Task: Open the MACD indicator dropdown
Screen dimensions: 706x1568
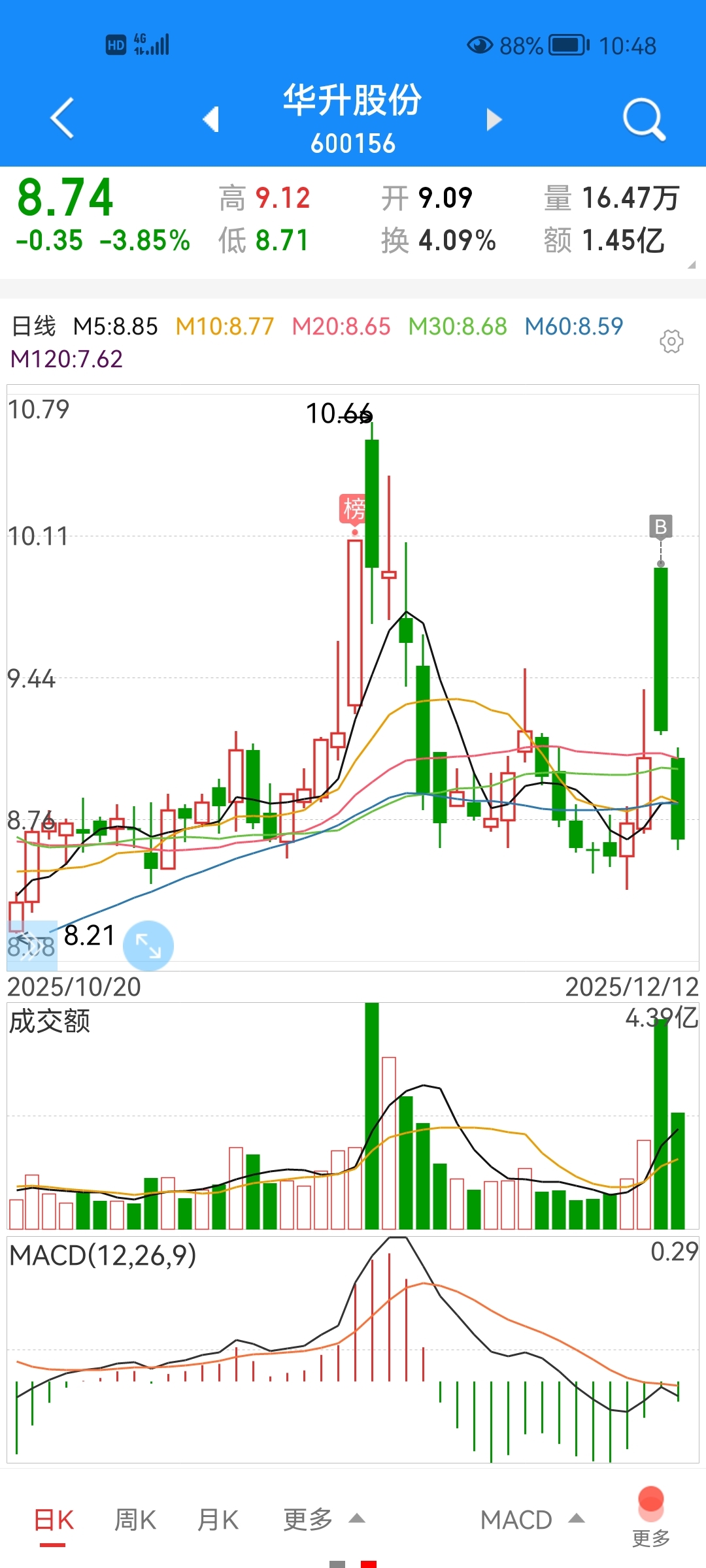Action: pyautogui.click(x=532, y=1520)
